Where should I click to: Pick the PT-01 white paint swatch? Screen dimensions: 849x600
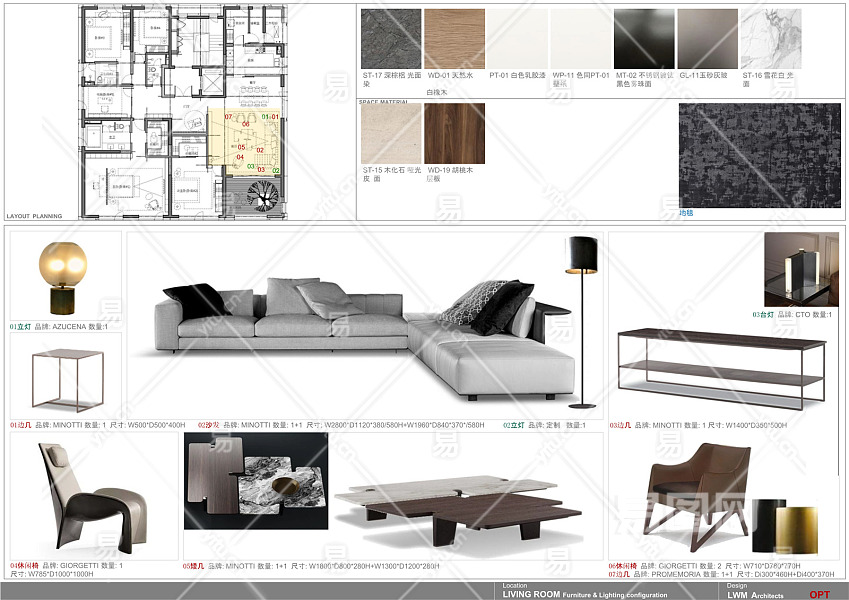518,39
